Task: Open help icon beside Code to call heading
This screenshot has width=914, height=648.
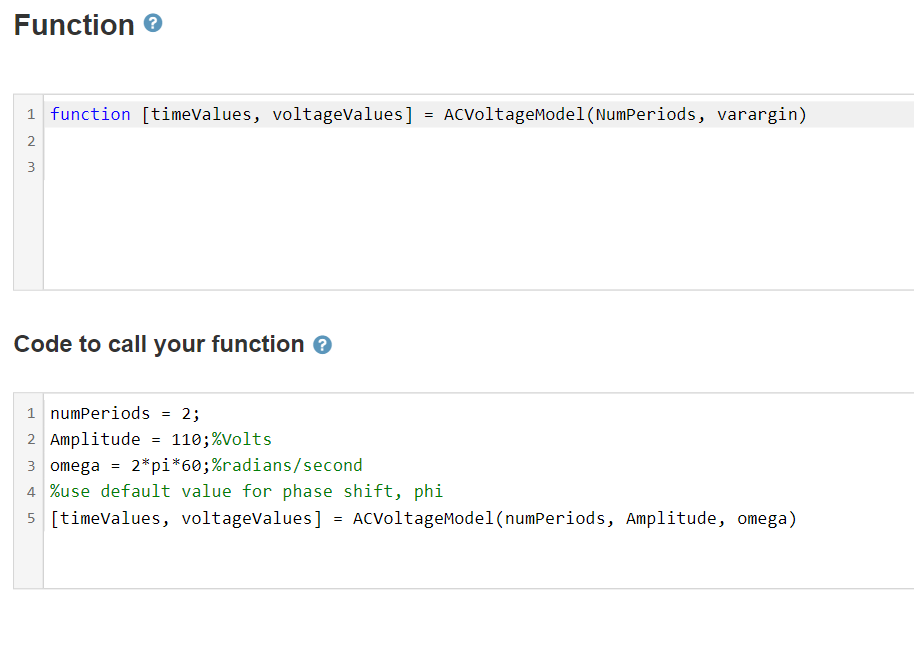Action: pyautogui.click(x=322, y=345)
